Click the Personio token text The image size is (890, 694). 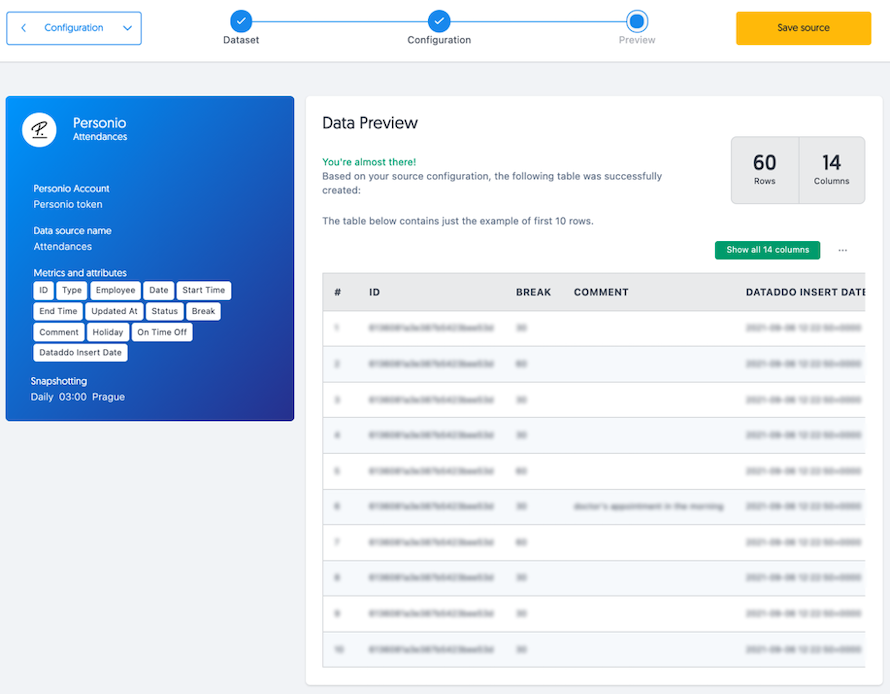pos(68,204)
